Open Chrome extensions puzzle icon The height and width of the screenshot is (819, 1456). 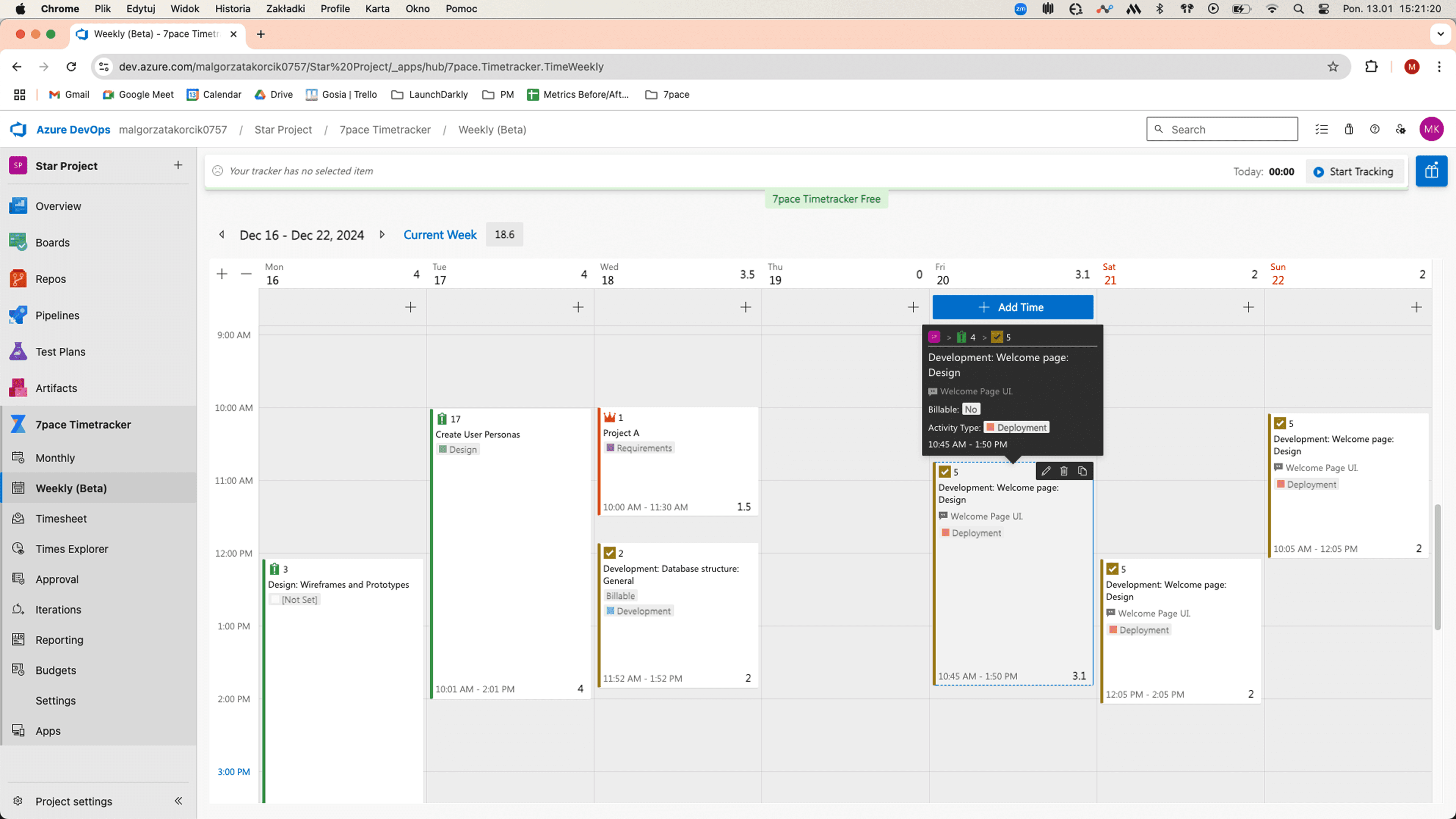pos(1371,67)
